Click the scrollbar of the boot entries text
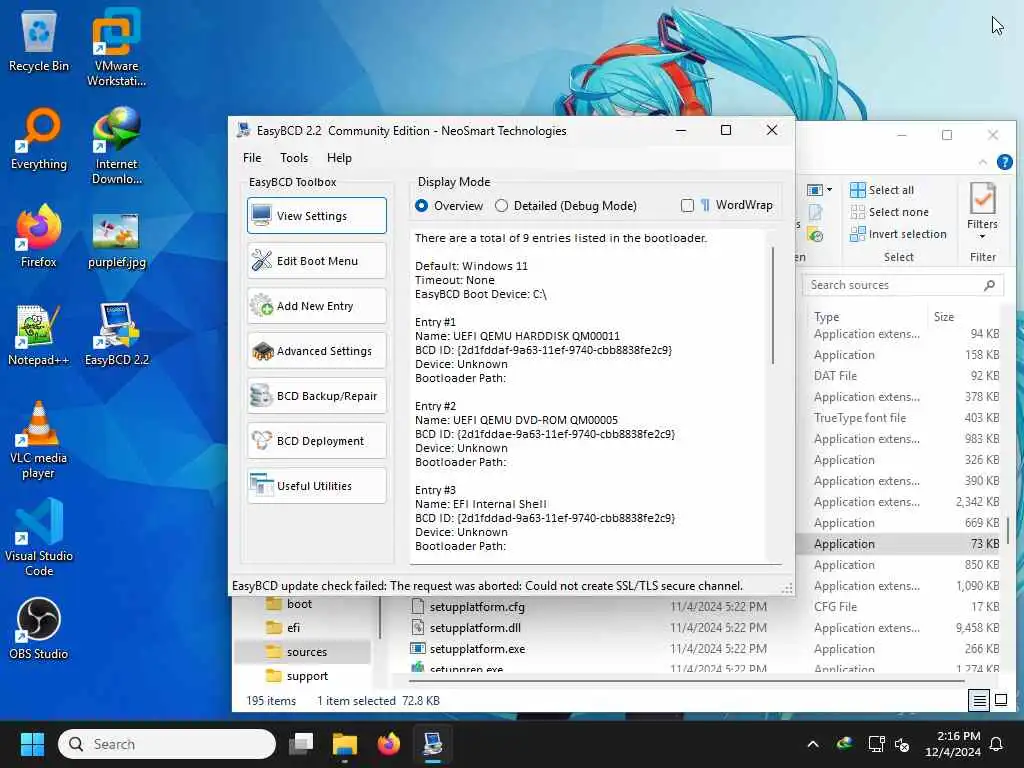 pos(773,305)
